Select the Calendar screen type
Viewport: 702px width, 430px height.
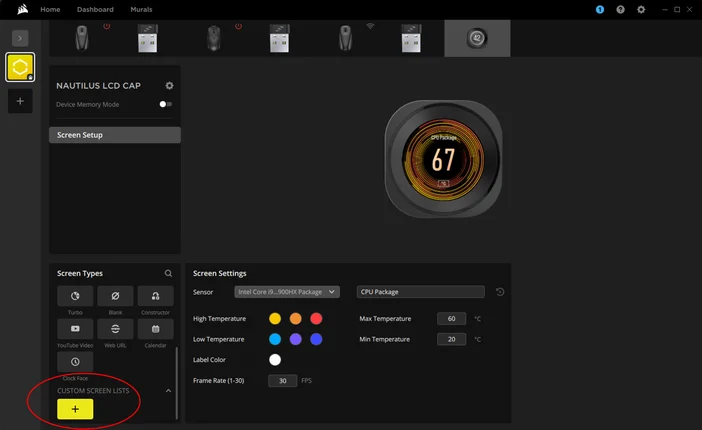[x=155, y=329]
